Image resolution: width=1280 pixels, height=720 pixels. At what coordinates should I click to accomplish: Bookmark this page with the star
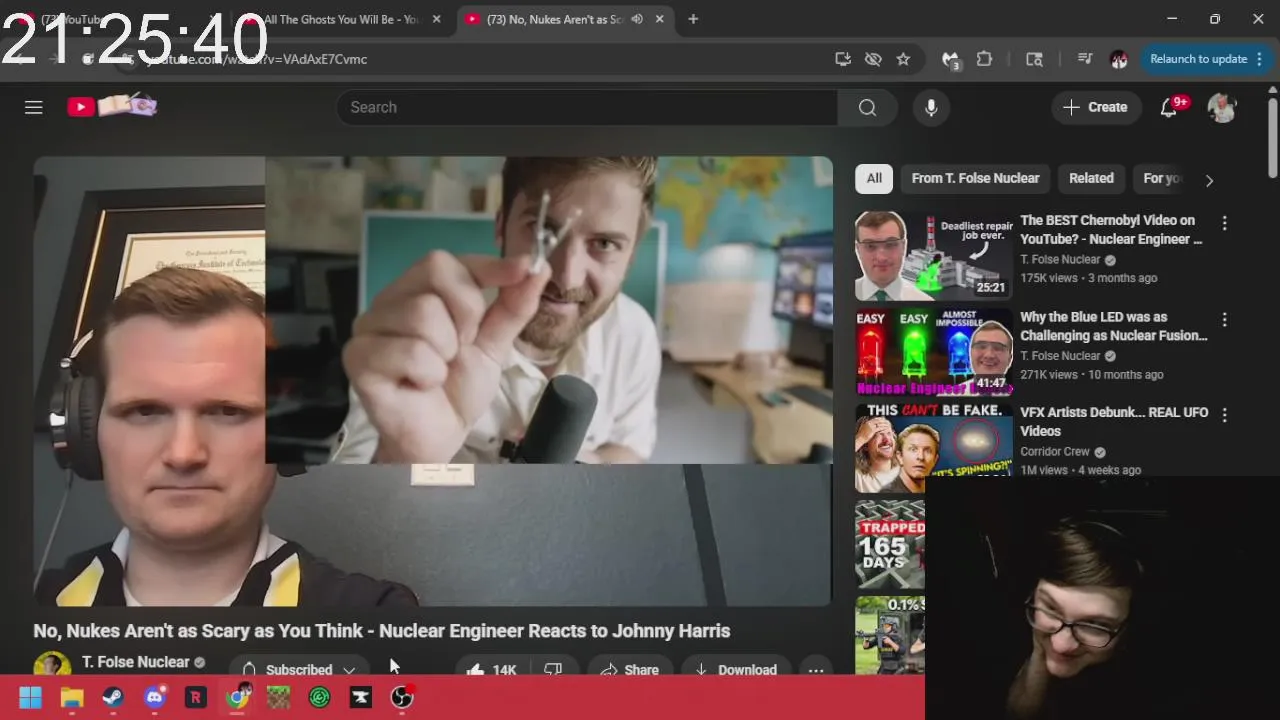903,59
